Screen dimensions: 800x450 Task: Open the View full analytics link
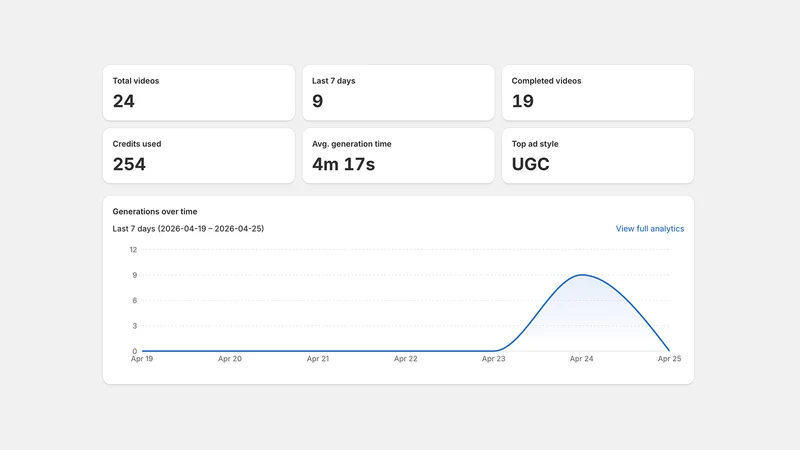pyautogui.click(x=649, y=229)
